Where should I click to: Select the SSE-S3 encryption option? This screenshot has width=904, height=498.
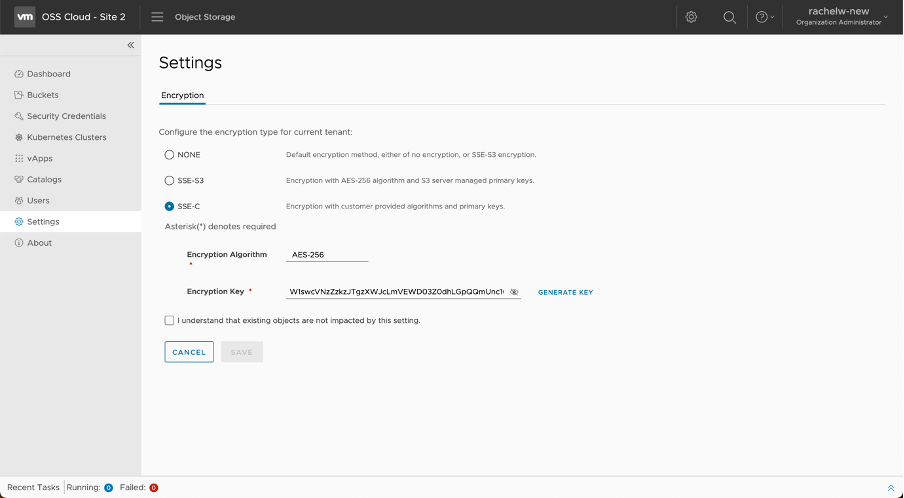coord(169,181)
